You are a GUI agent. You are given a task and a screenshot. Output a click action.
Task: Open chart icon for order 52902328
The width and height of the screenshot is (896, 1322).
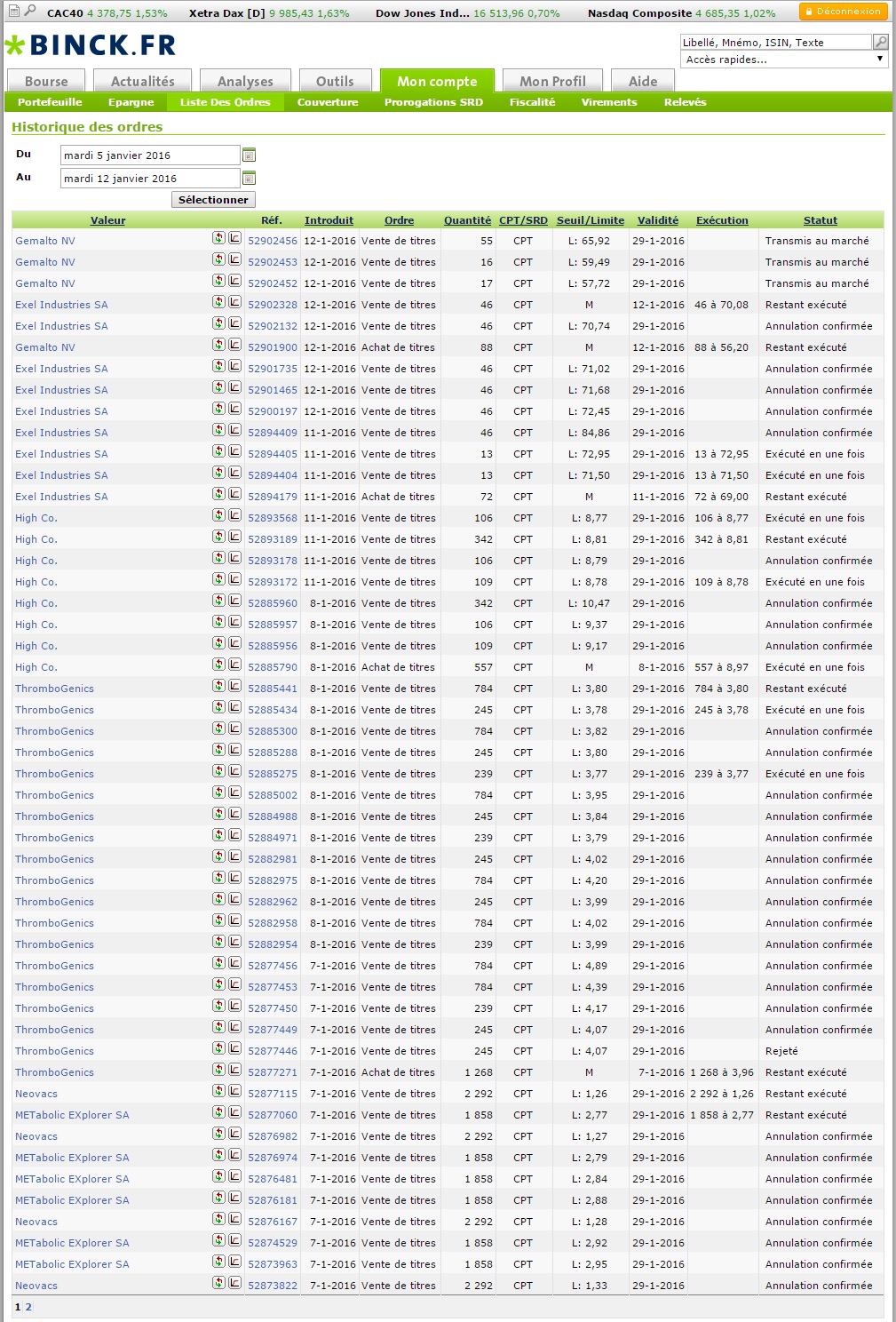234,302
